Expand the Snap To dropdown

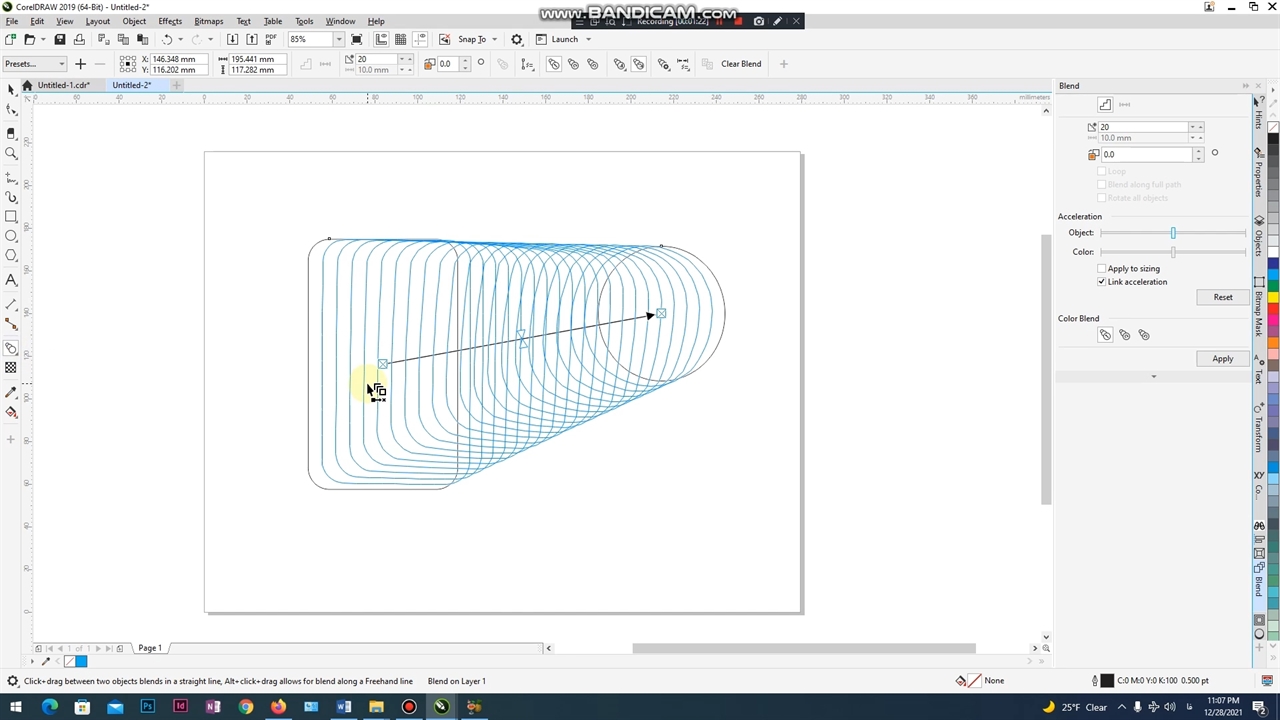click(x=494, y=39)
